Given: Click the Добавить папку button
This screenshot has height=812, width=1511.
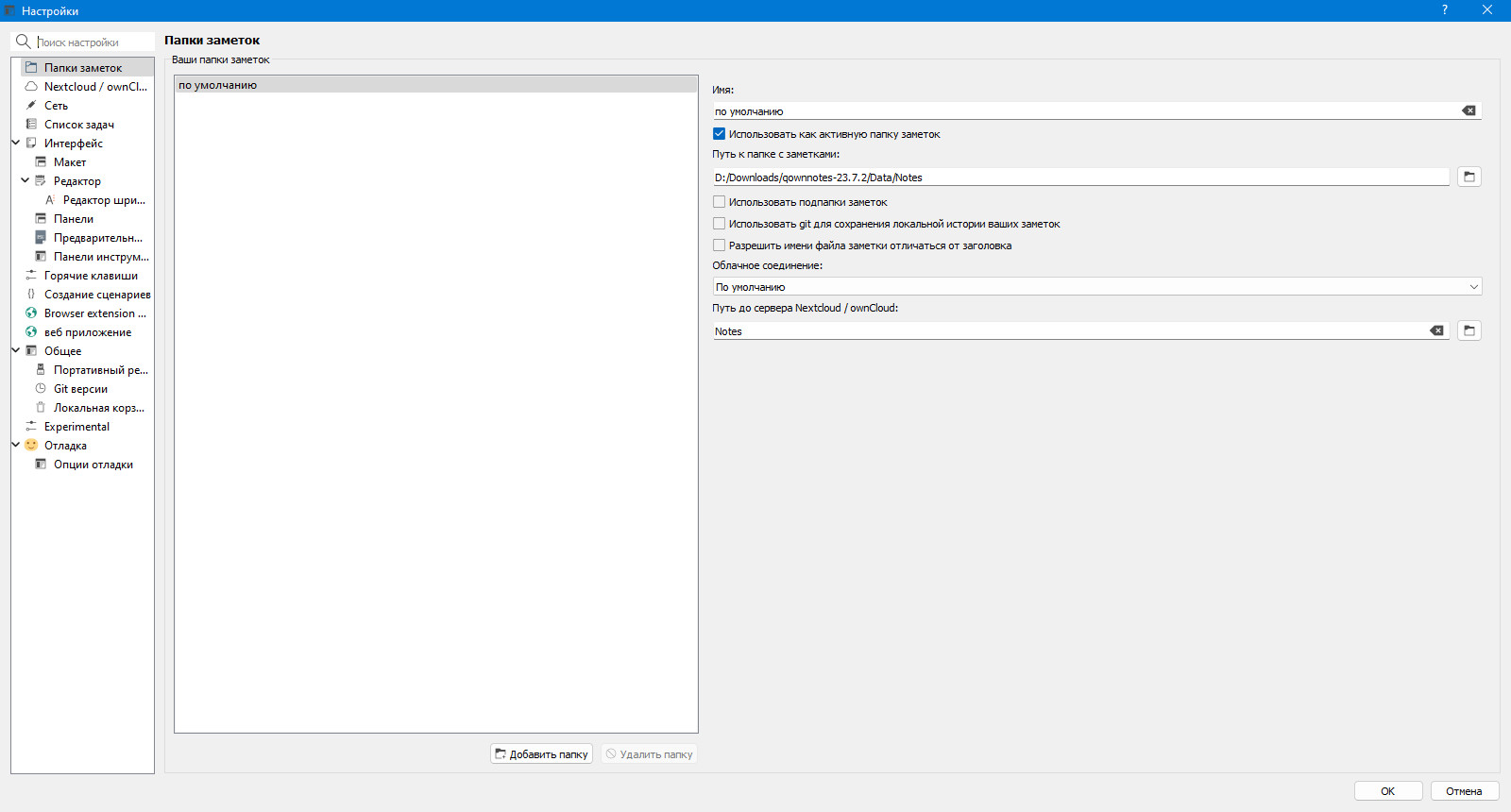Looking at the screenshot, I should coord(541,753).
